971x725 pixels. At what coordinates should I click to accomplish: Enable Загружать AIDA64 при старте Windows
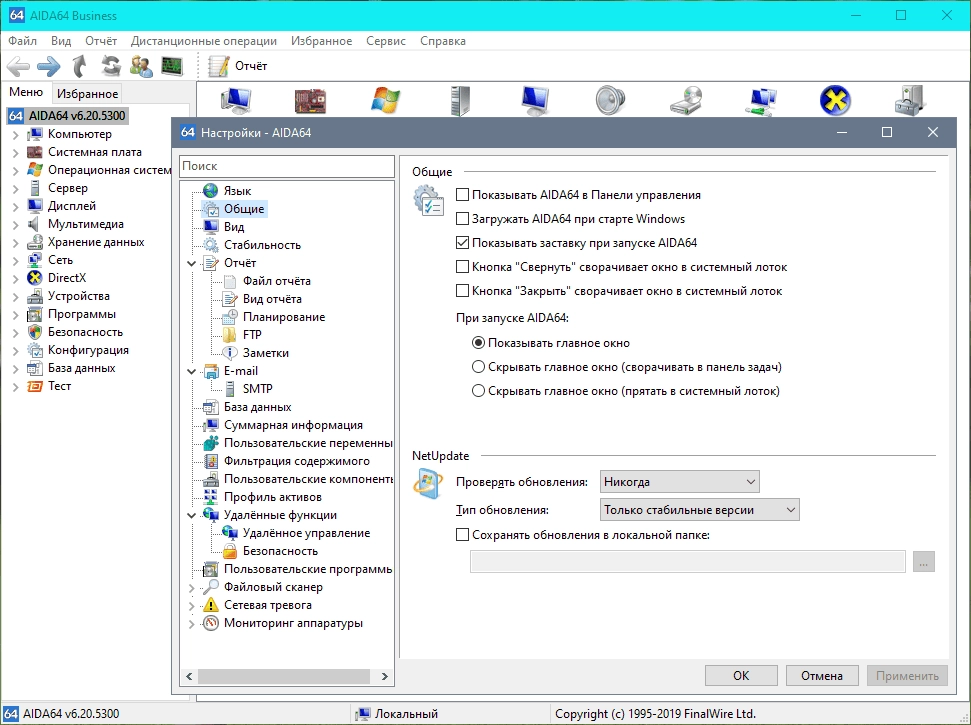tap(462, 219)
